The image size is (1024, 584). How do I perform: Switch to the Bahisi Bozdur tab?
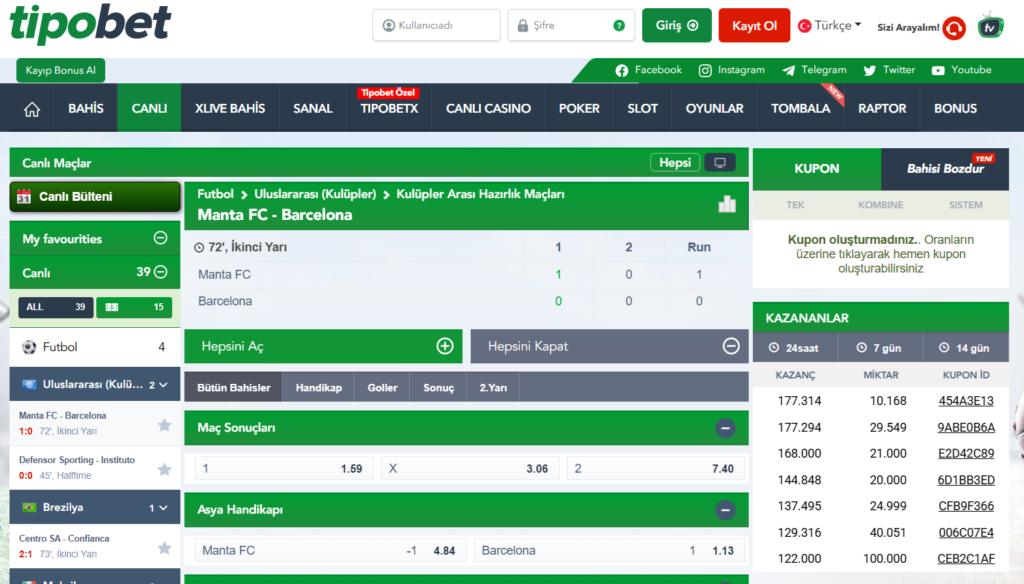945,169
